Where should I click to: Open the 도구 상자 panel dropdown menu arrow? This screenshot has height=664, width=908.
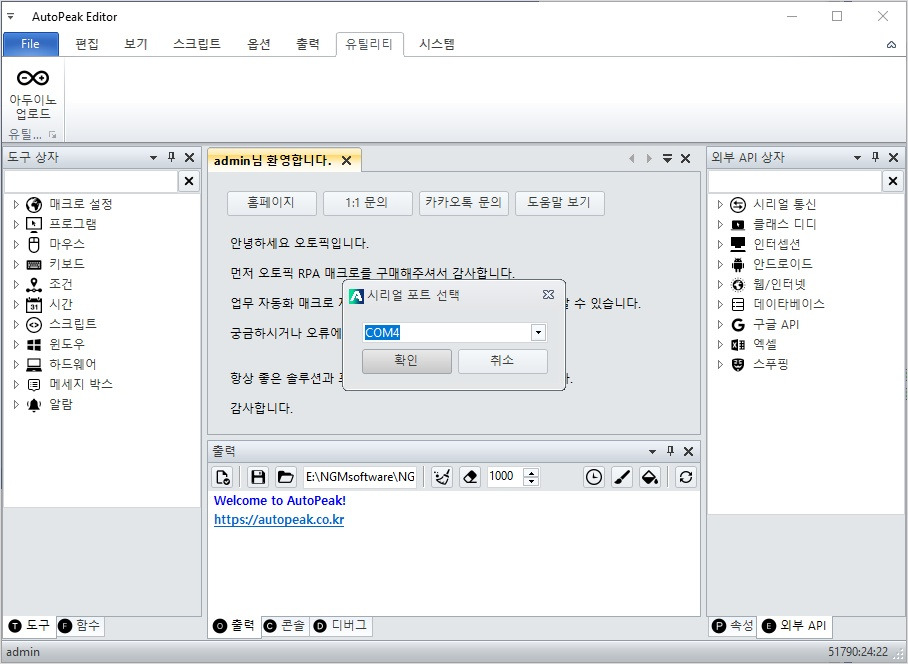pyautogui.click(x=153, y=157)
